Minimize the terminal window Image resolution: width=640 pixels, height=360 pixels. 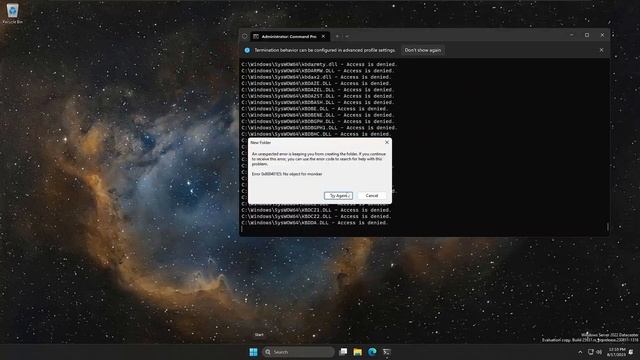coord(572,35)
